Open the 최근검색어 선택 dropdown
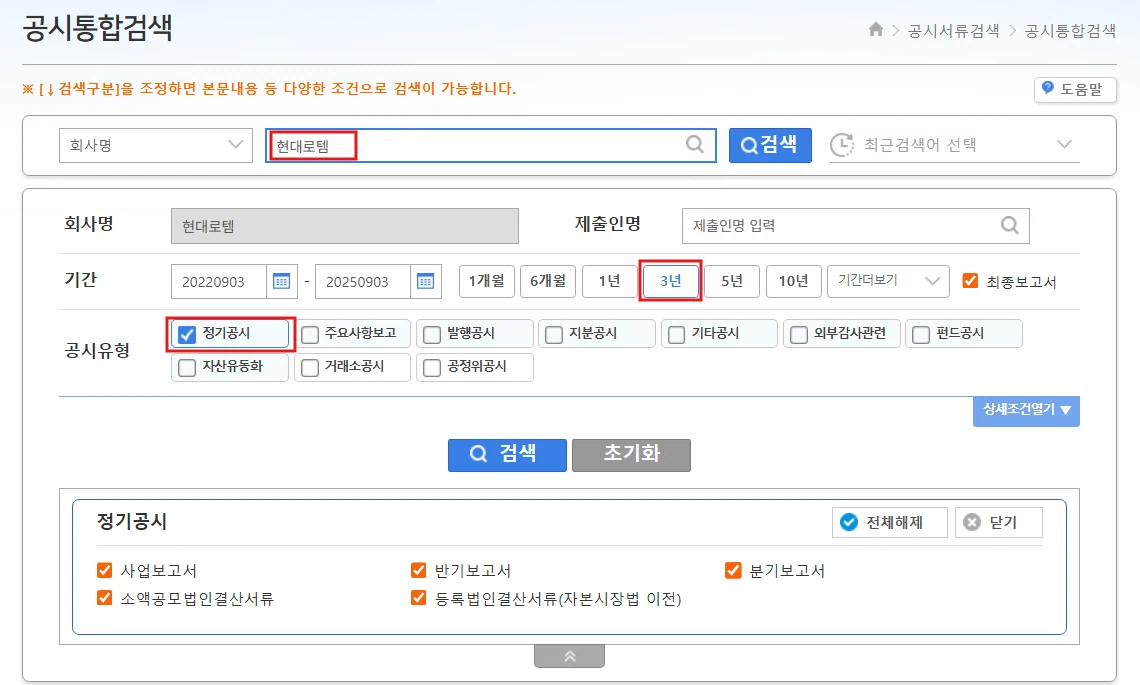The width and height of the screenshot is (1140, 685). click(x=954, y=145)
